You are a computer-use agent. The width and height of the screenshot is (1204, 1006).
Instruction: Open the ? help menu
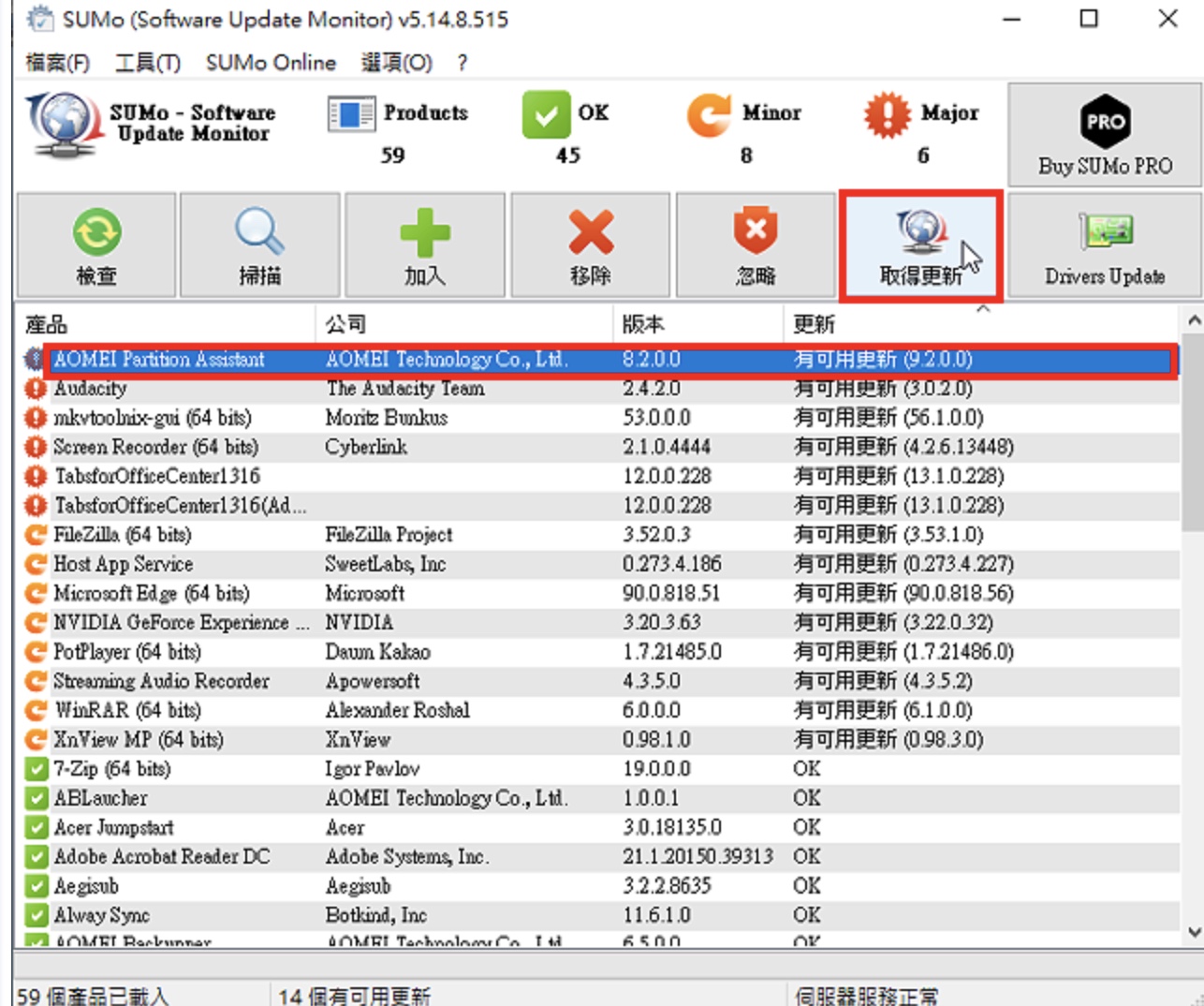tap(463, 63)
